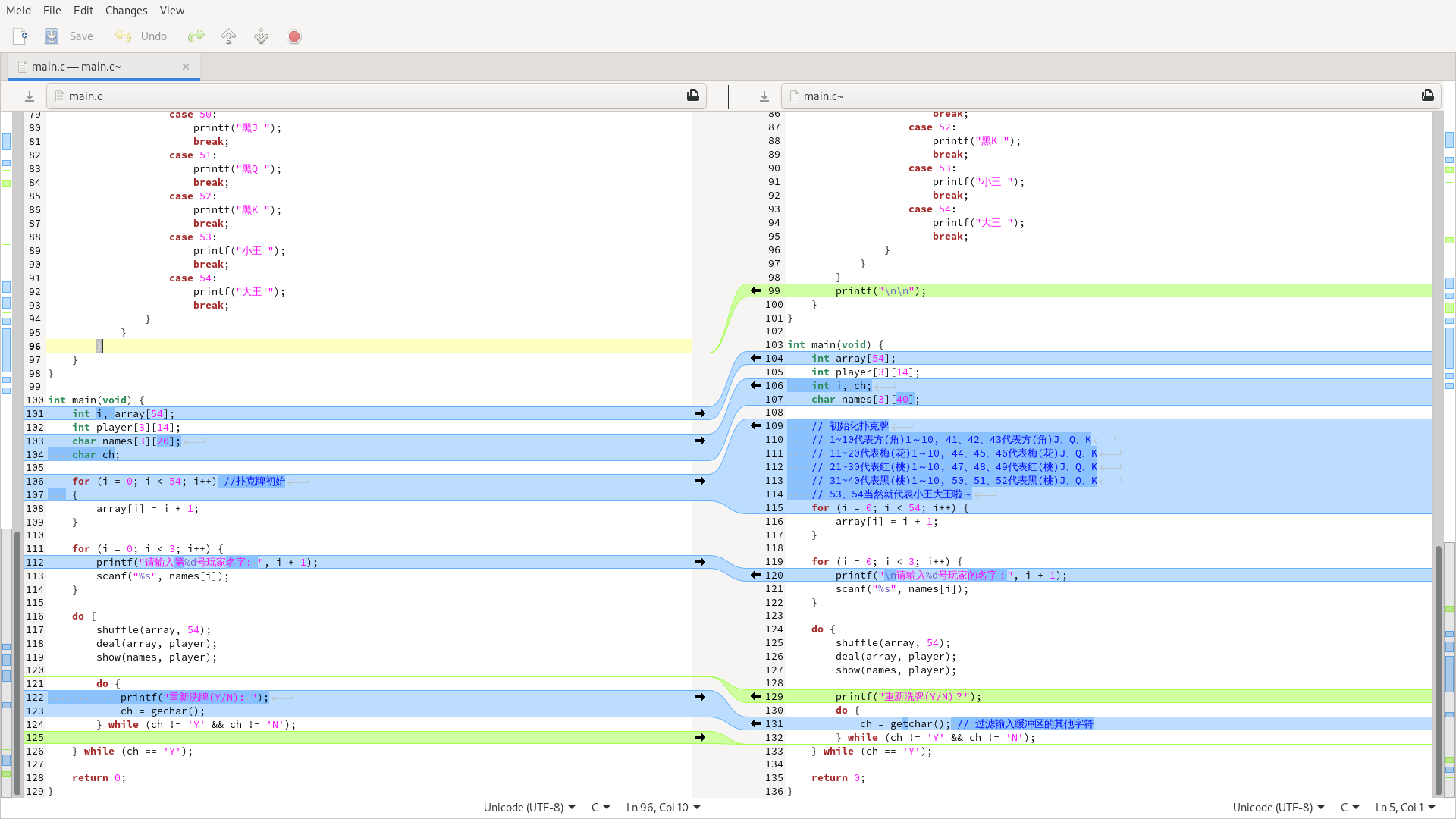
Task: Open the File menu
Action: click(52, 10)
